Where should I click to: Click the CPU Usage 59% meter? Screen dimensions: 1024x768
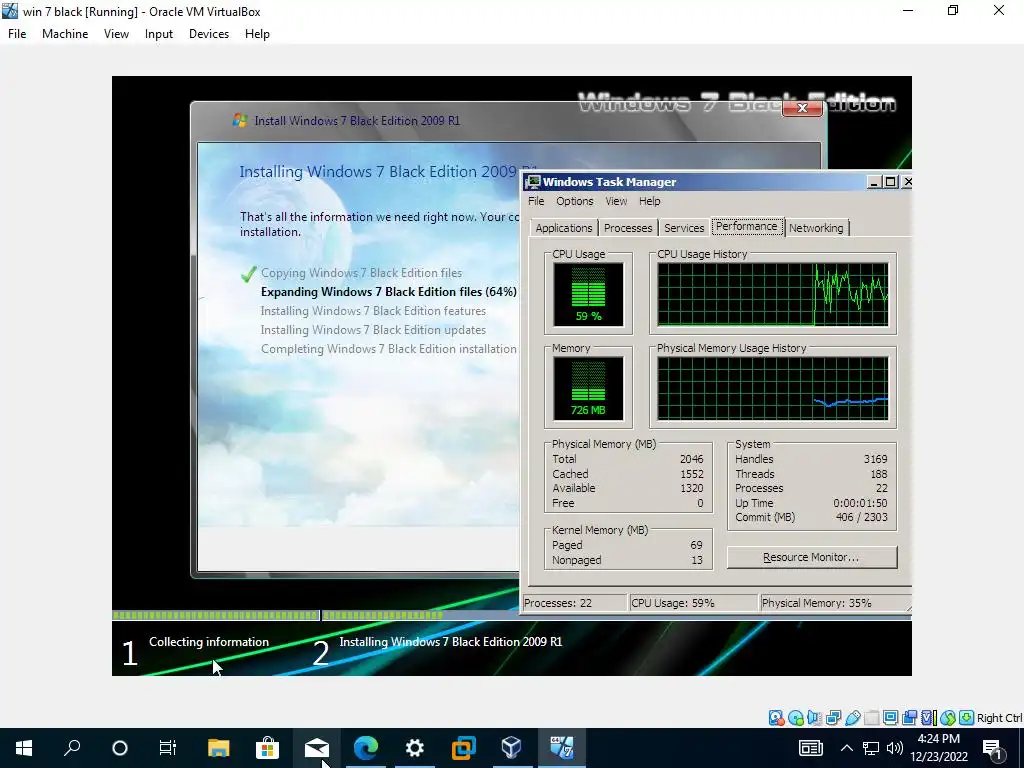point(588,294)
